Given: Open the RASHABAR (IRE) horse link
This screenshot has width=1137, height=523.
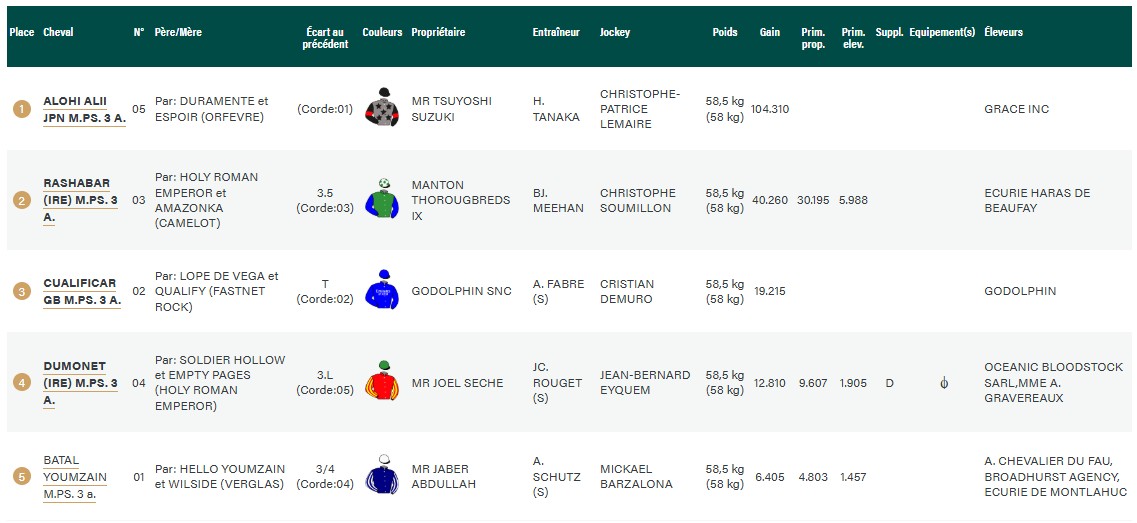Looking at the screenshot, I should point(80,200).
